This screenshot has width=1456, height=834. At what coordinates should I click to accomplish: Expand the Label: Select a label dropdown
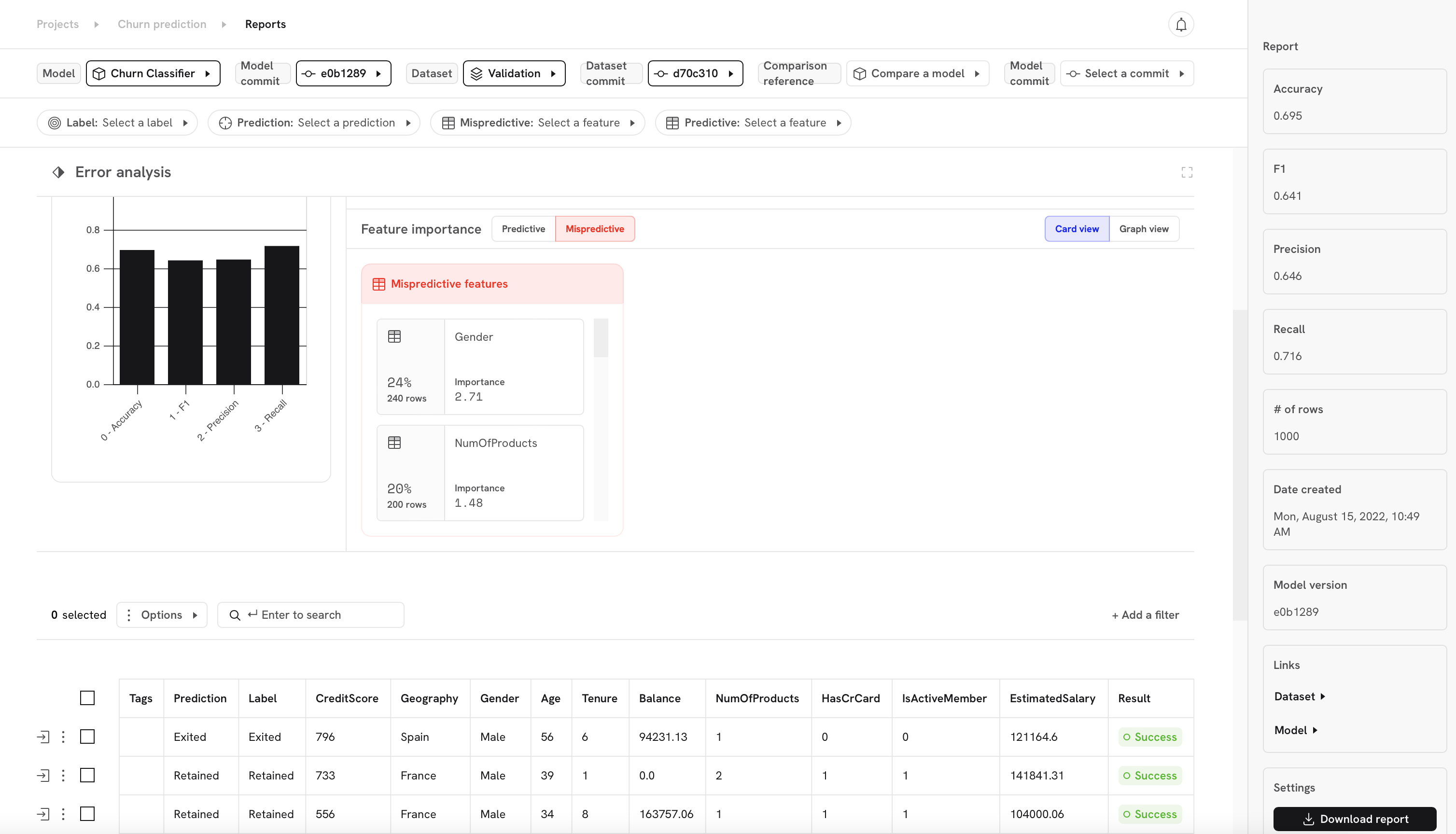point(117,123)
